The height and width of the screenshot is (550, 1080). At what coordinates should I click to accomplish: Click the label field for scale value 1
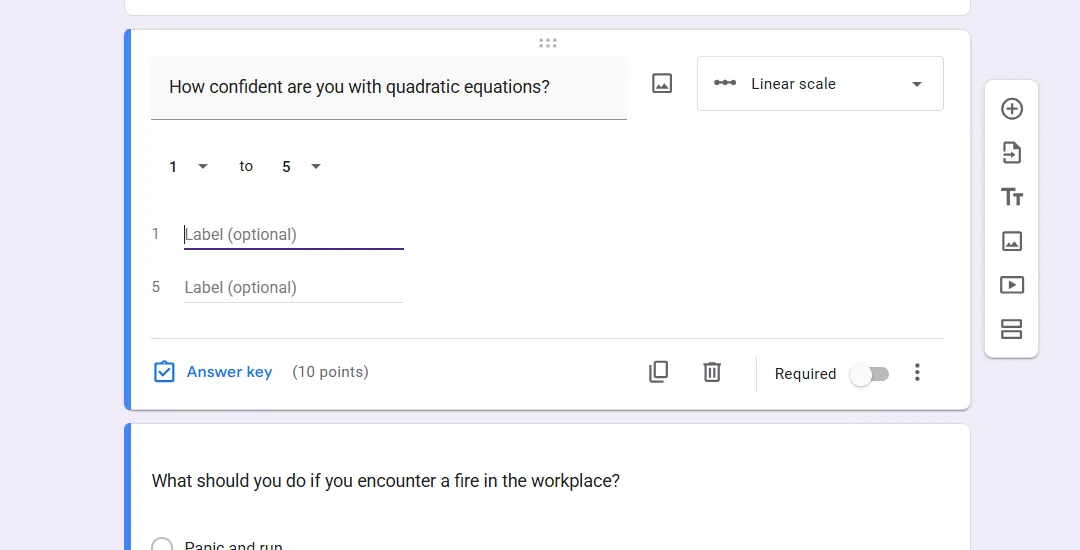[x=293, y=235]
